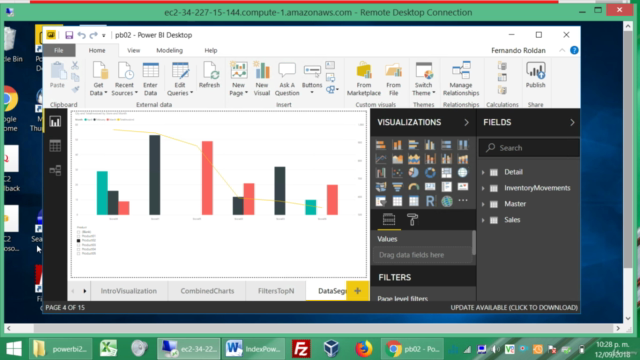
Task: Select the gauge visualization icon
Action: pos(413,187)
